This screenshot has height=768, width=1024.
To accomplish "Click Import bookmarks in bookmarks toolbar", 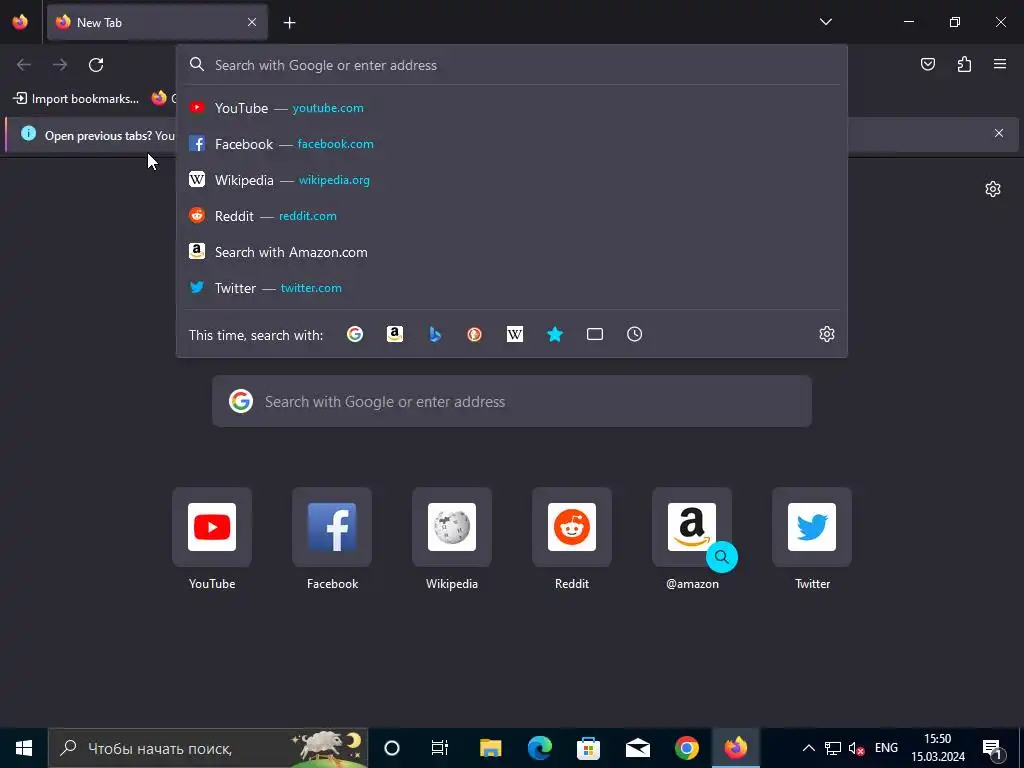I will [x=76, y=99].
